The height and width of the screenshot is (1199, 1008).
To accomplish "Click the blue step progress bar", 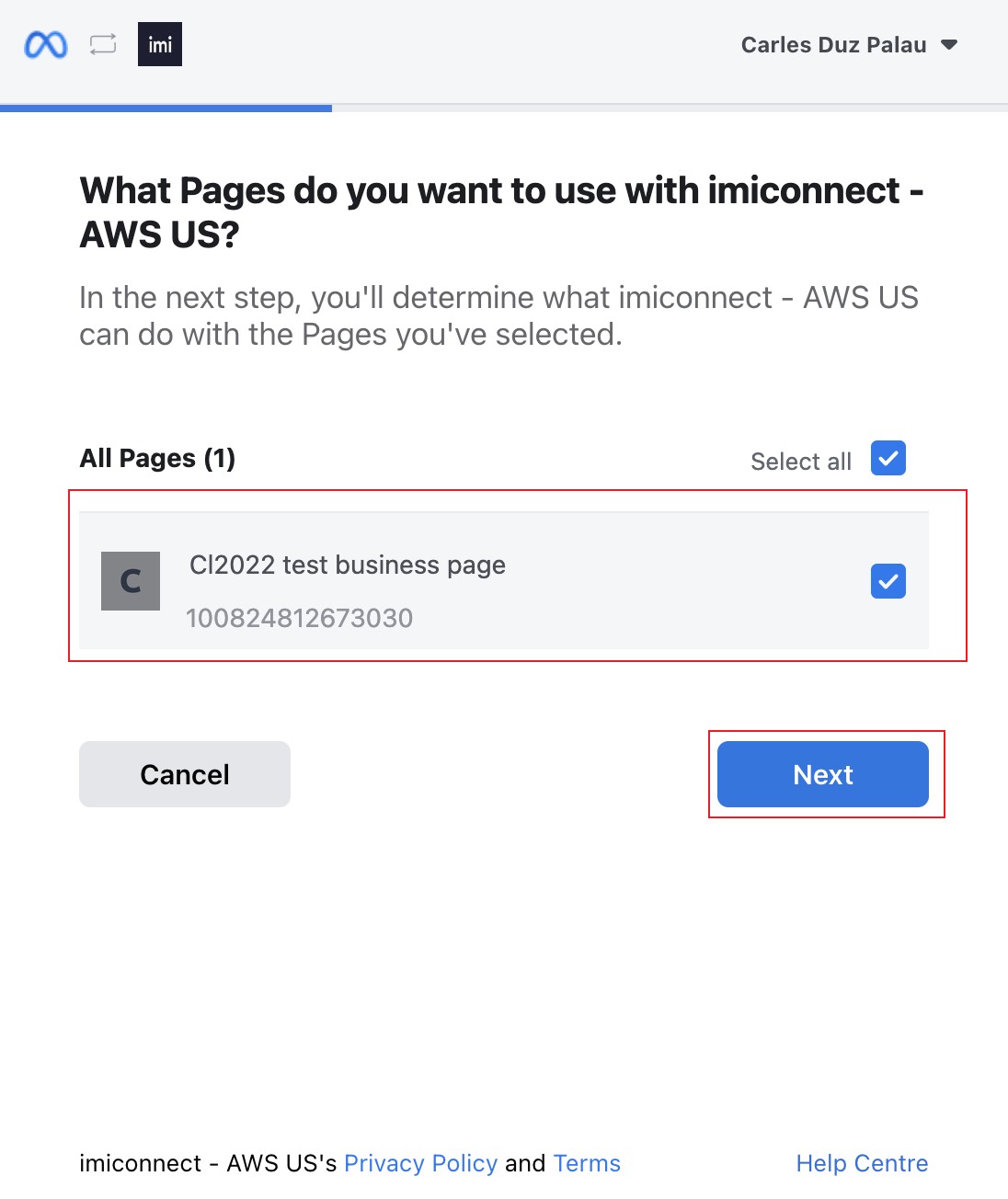I will point(166,108).
